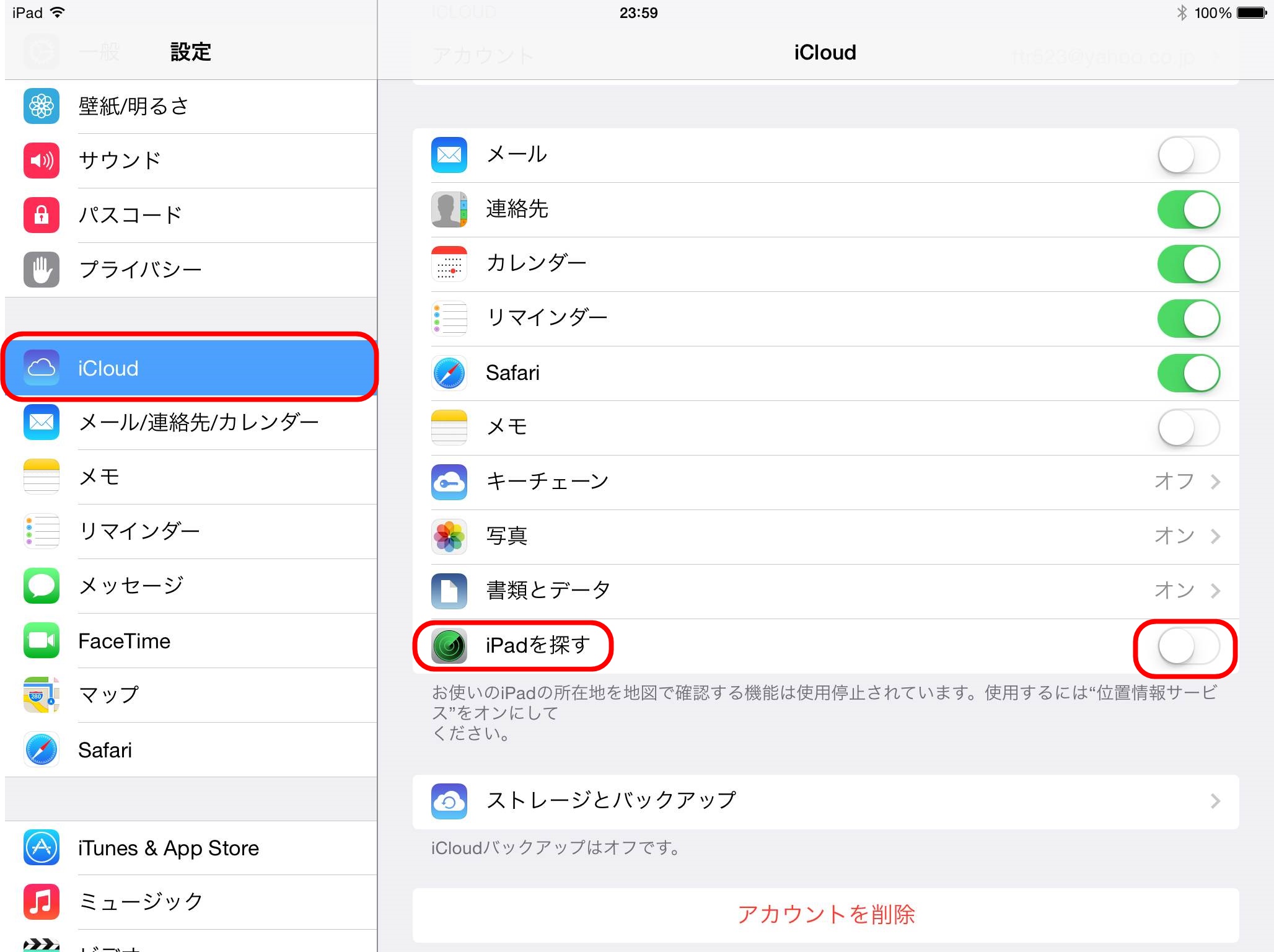Select サウンド in settings list

[191, 161]
